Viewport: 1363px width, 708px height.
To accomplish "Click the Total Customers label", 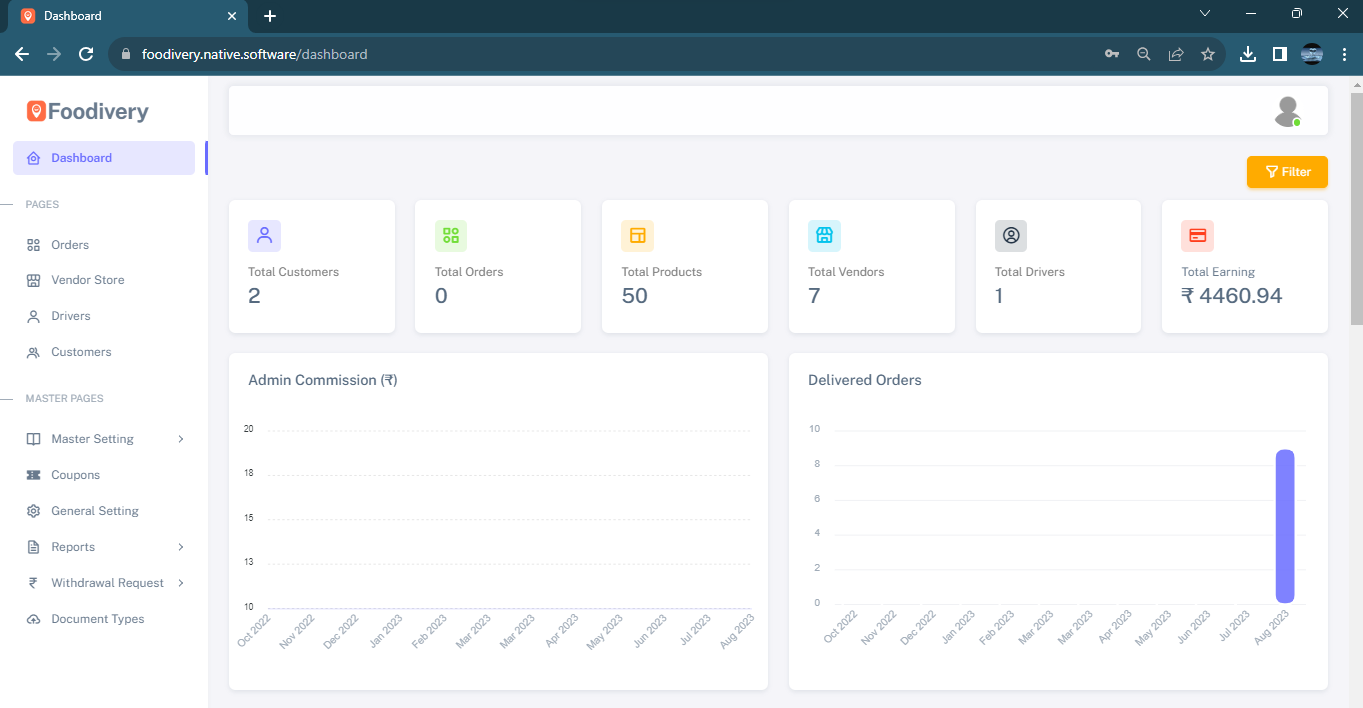I will [x=293, y=272].
